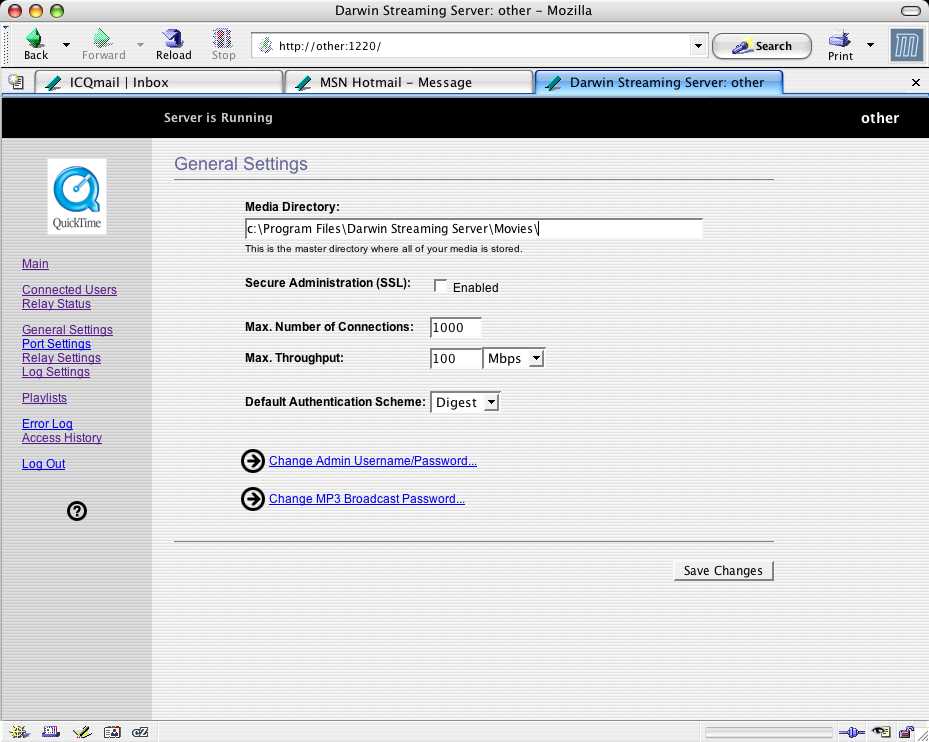
Task: Open the Port Settings sidebar link
Action: [56, 344]
